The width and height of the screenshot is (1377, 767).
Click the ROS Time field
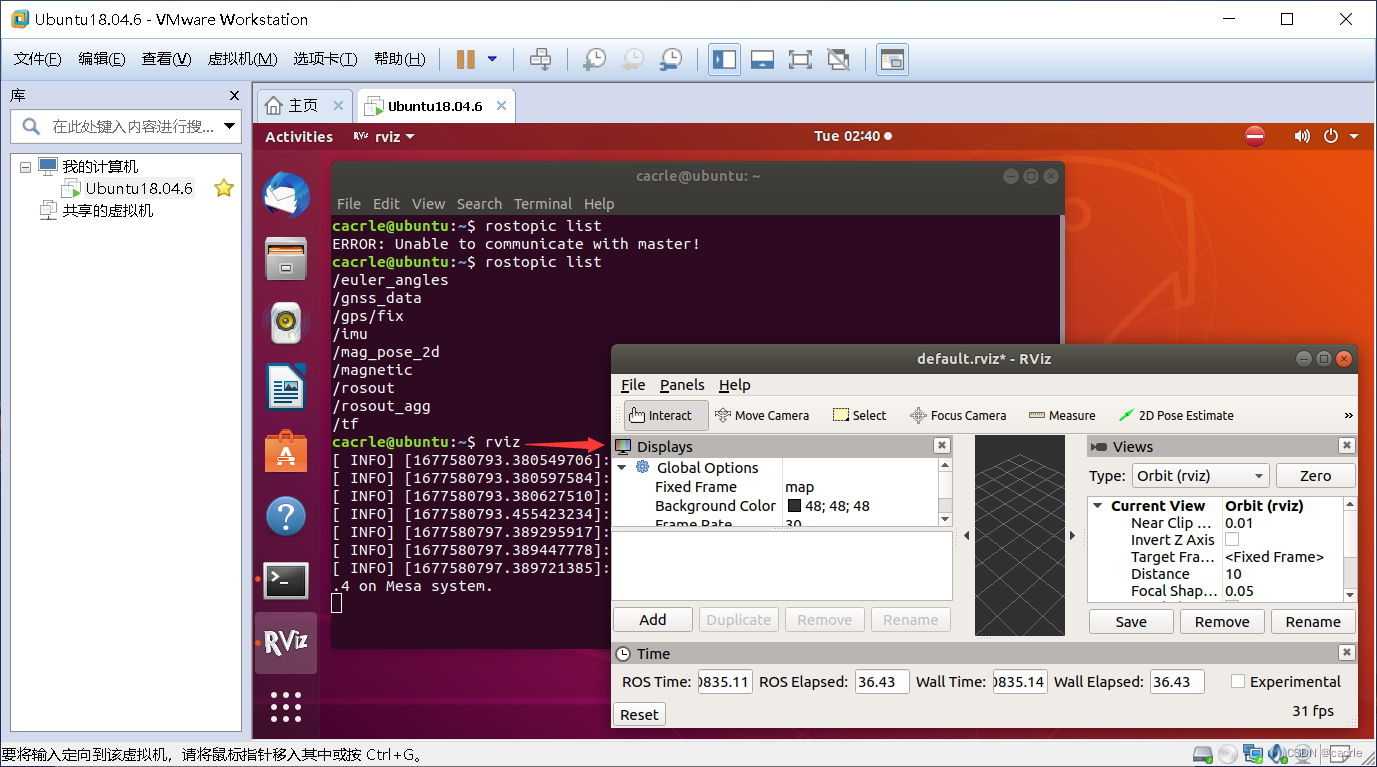coord(724,682)
